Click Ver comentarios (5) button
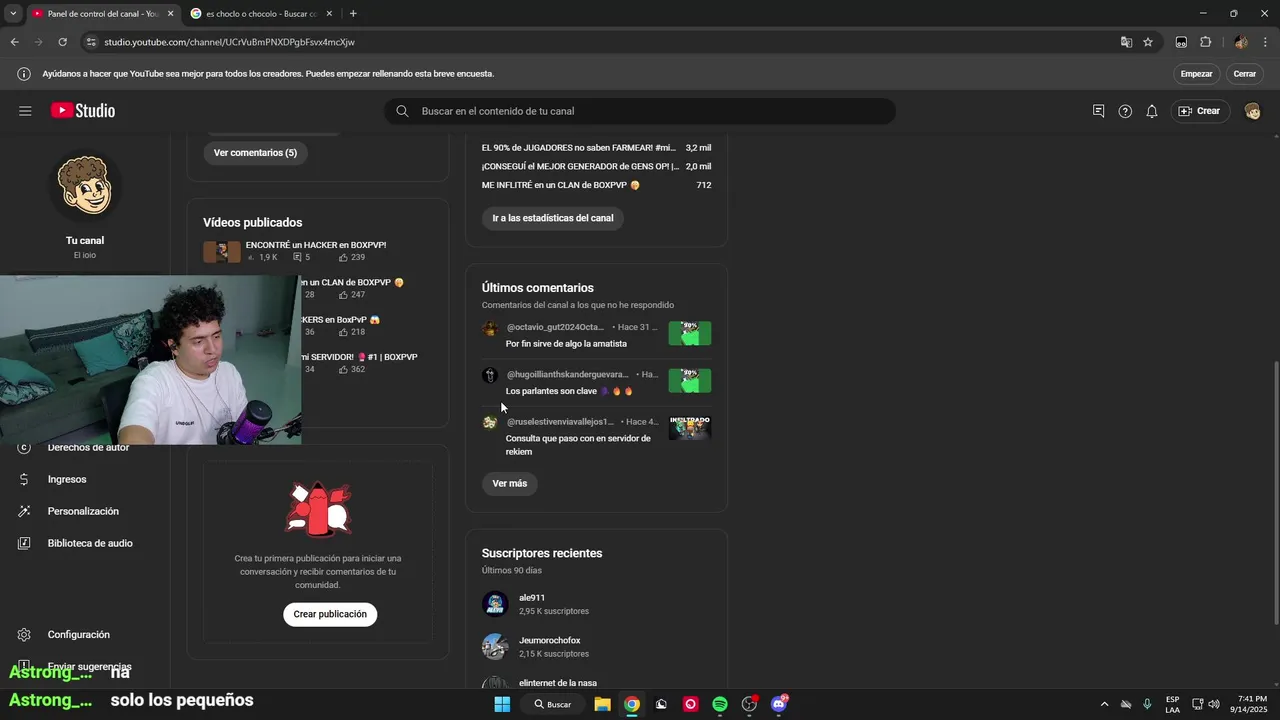 255,153
